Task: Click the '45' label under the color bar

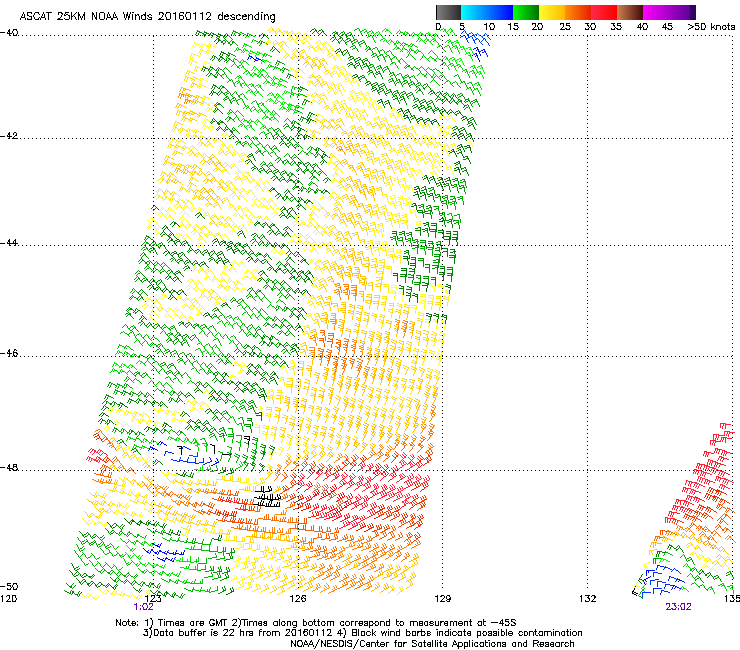Action: (667, 26)
